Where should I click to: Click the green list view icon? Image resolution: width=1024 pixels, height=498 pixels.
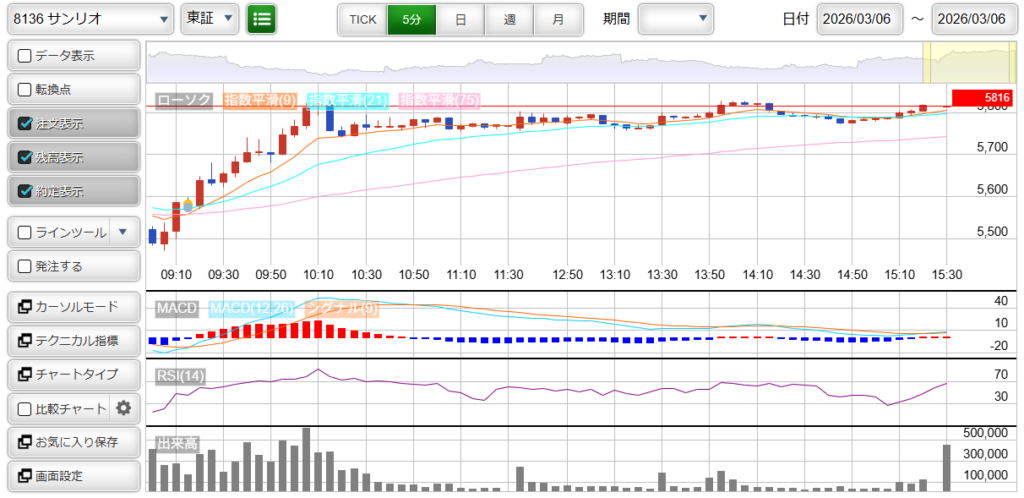pyautogui.click(x=262, y=19)
